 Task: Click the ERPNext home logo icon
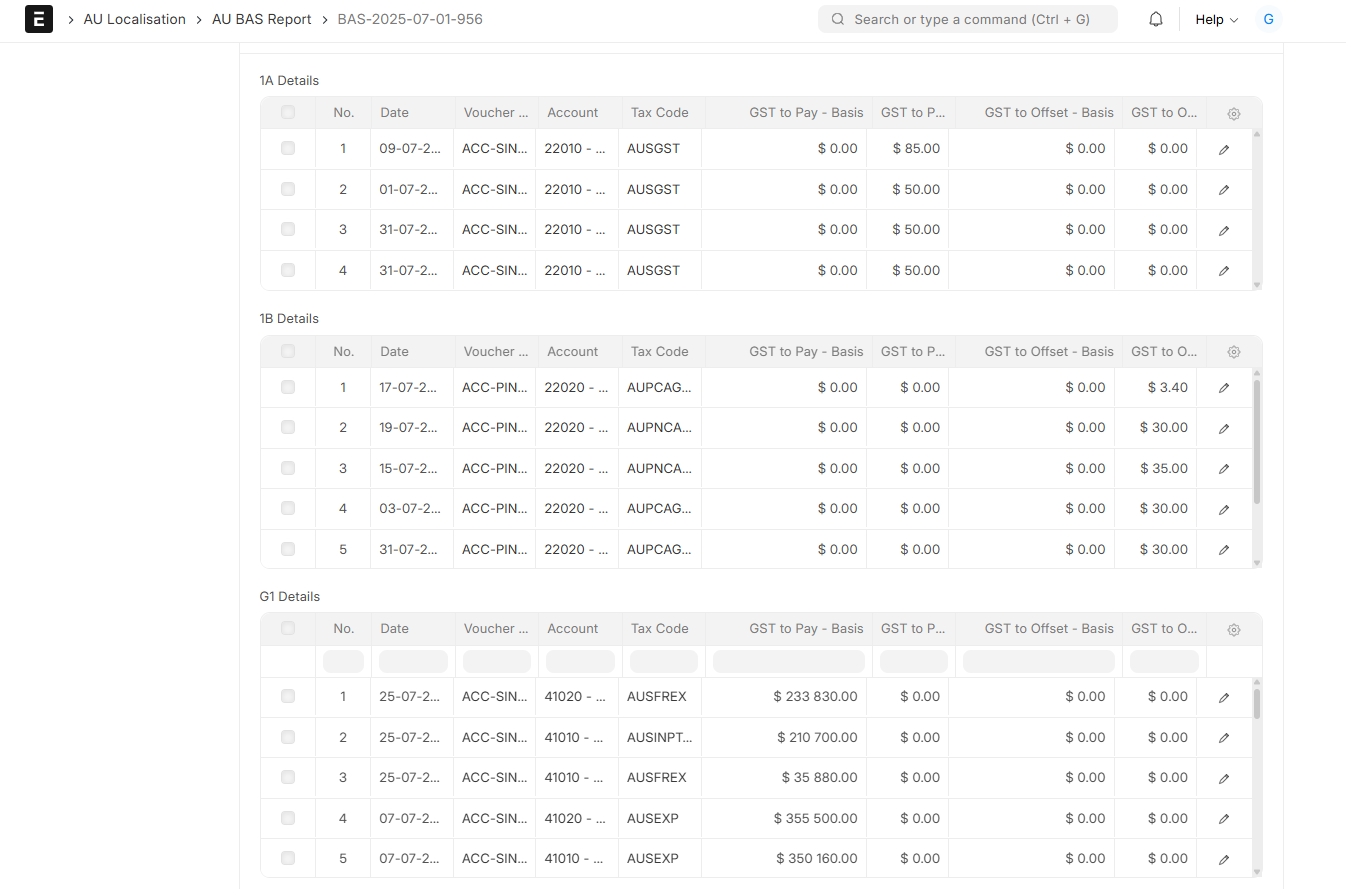click(39, 19)
